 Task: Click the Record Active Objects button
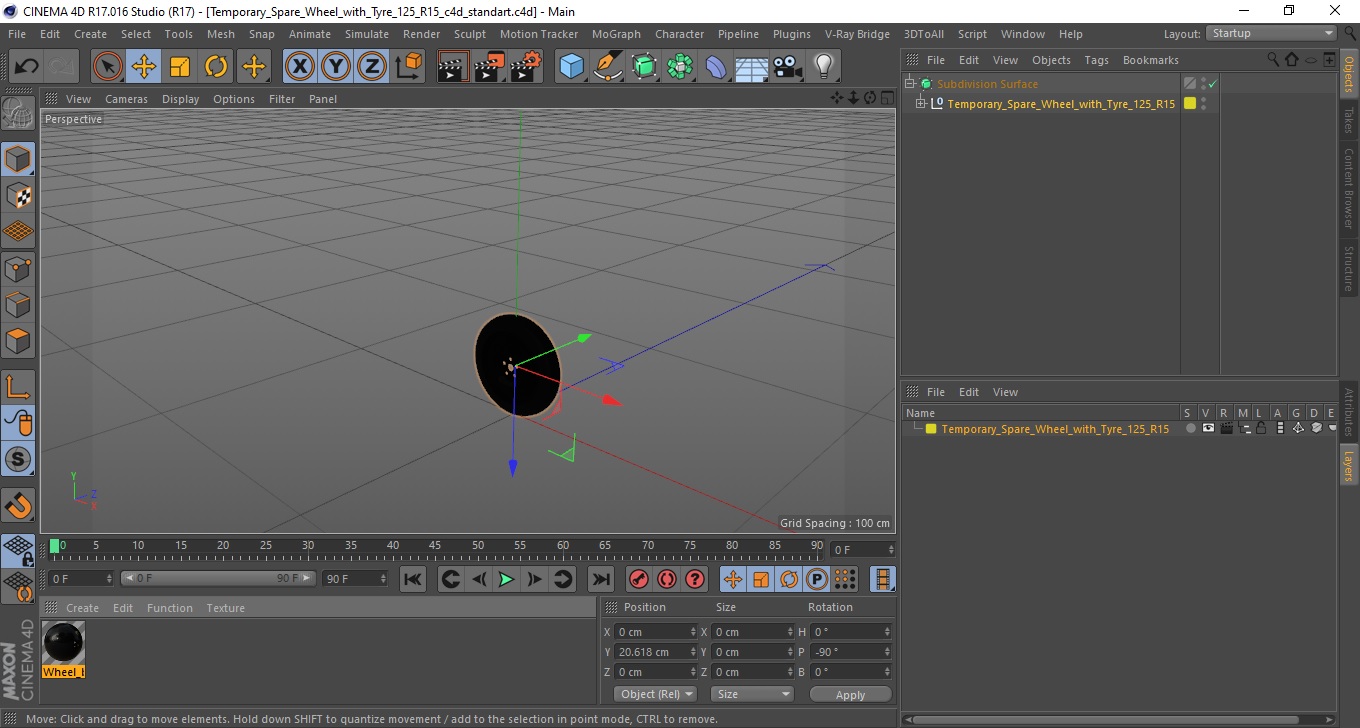click(638, 579)
